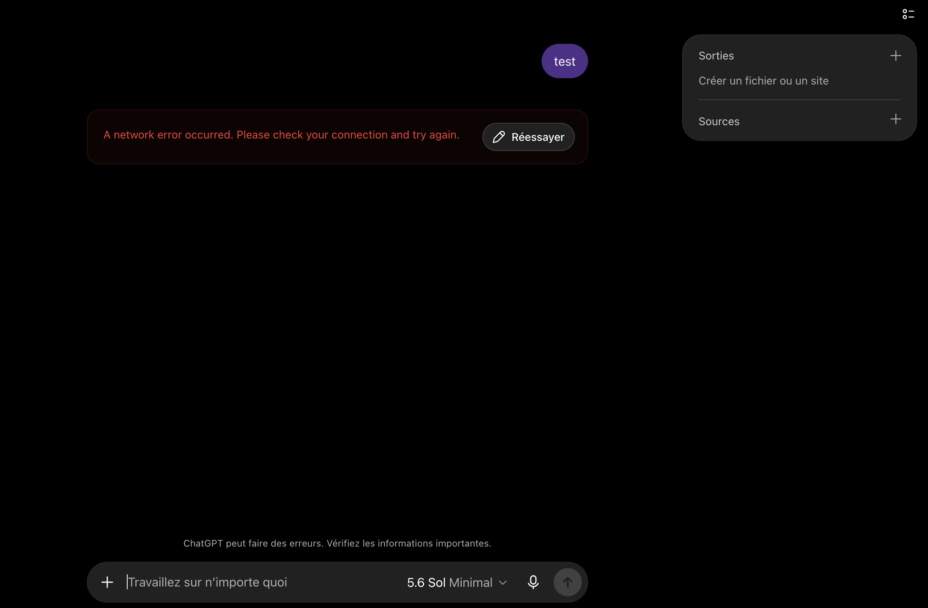Click the 'ChatGPT peut faire des erreurs' disclaimer

tap(337, 543)
